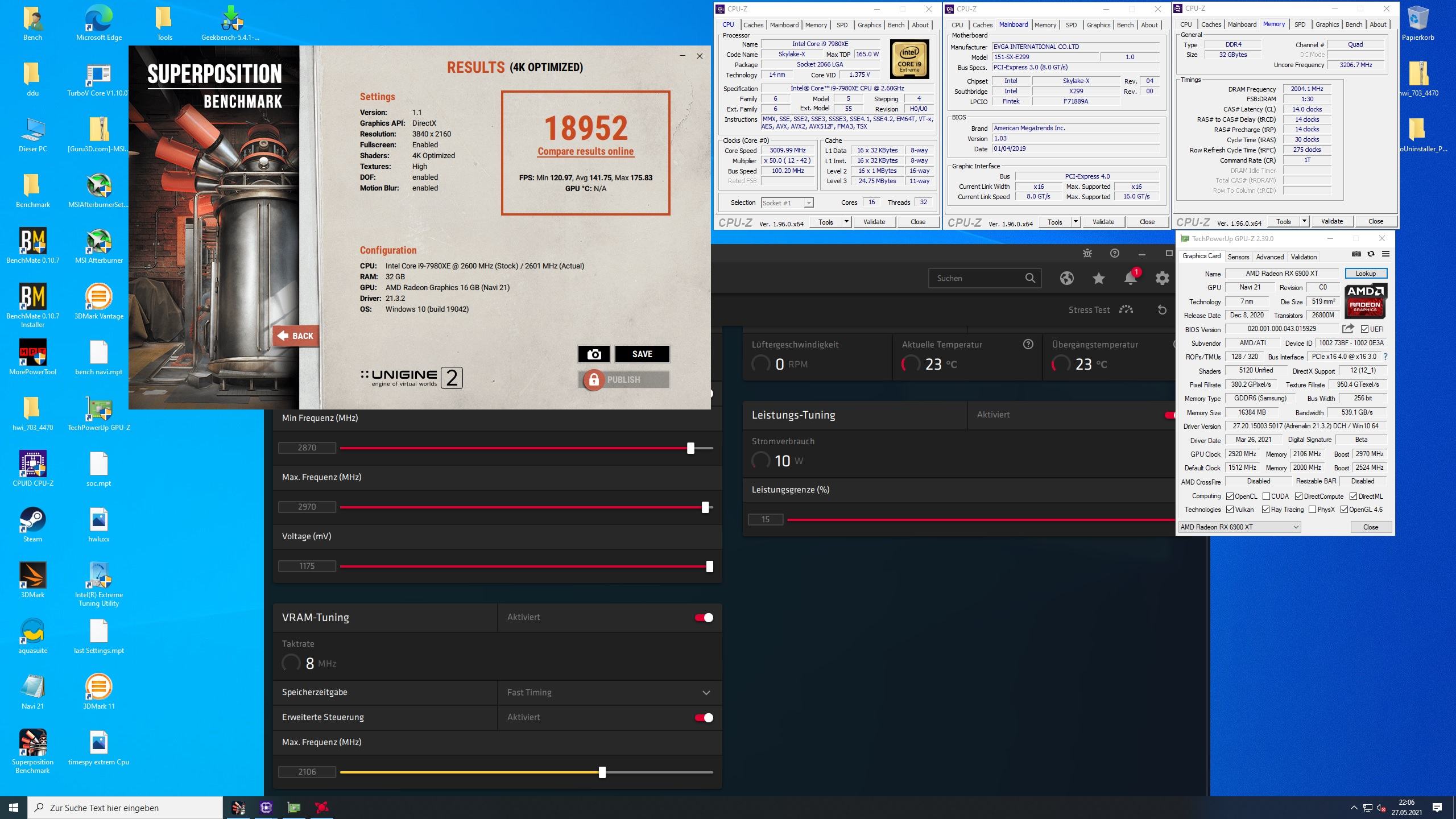Toggle VRAM-Tuning switch
Image resolution: width=1456 pixels, height=819 pixels.
click(x=704, y=618)
